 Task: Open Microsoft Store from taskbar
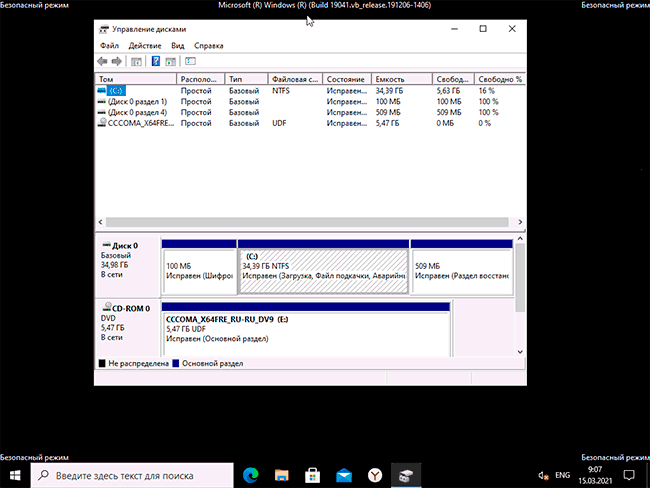pyautogui.click(x=313, y=475)
